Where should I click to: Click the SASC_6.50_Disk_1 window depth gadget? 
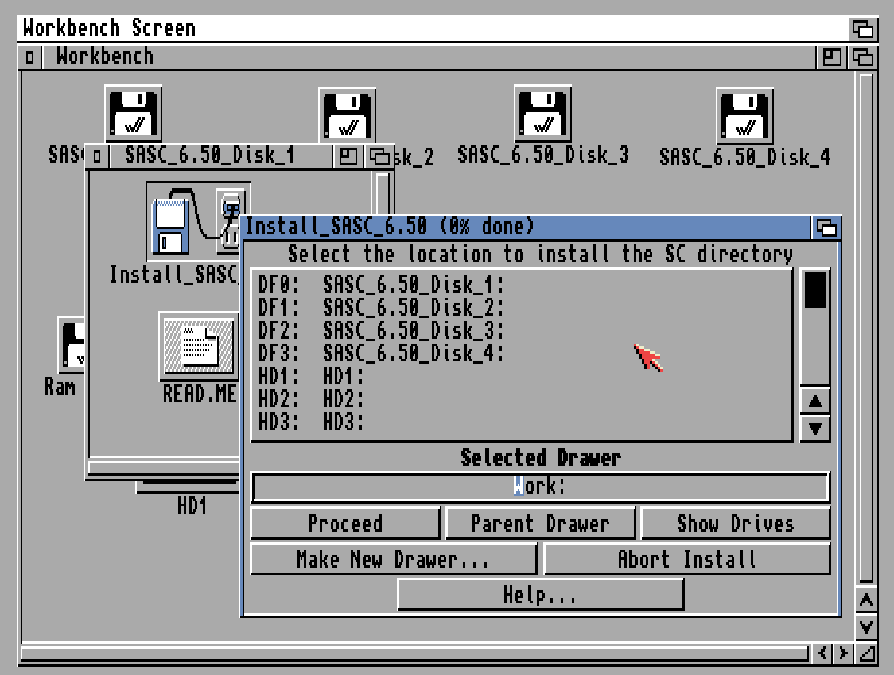(x=379, y=156)
